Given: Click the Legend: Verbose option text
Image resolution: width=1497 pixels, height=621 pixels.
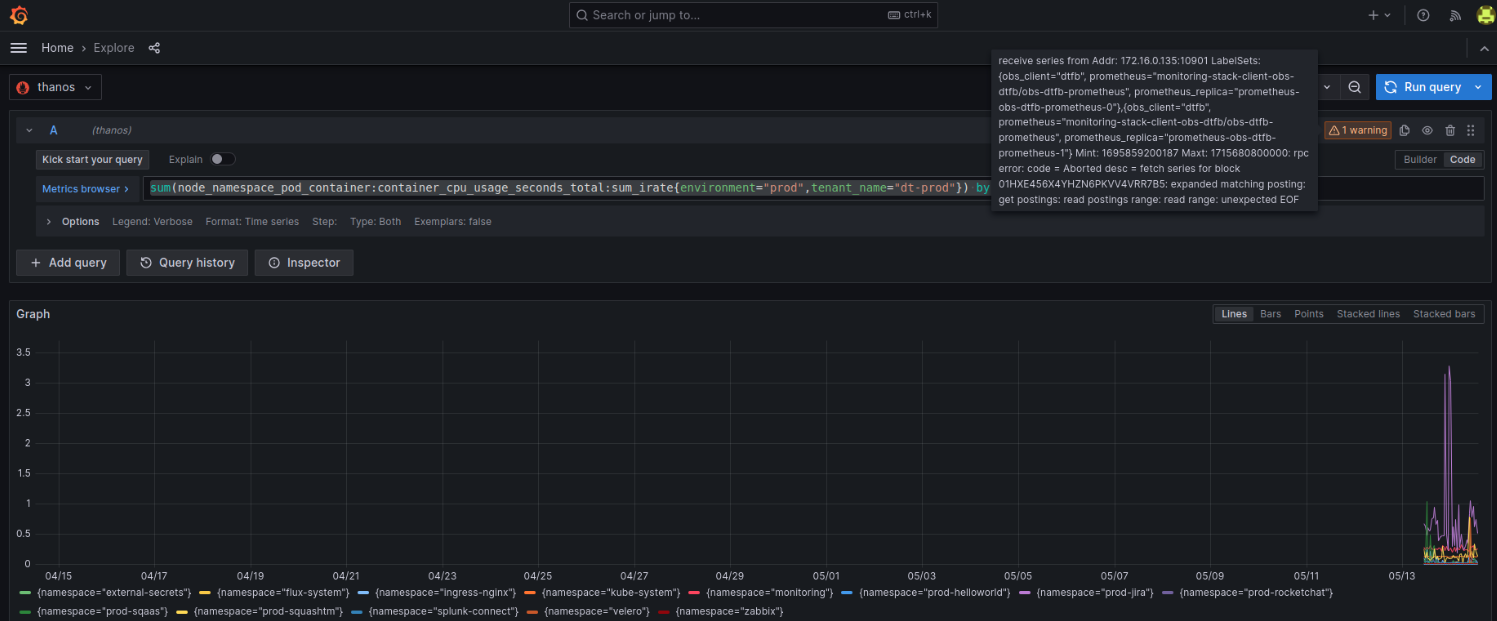Looking at the screenshot, I should 152,222.
